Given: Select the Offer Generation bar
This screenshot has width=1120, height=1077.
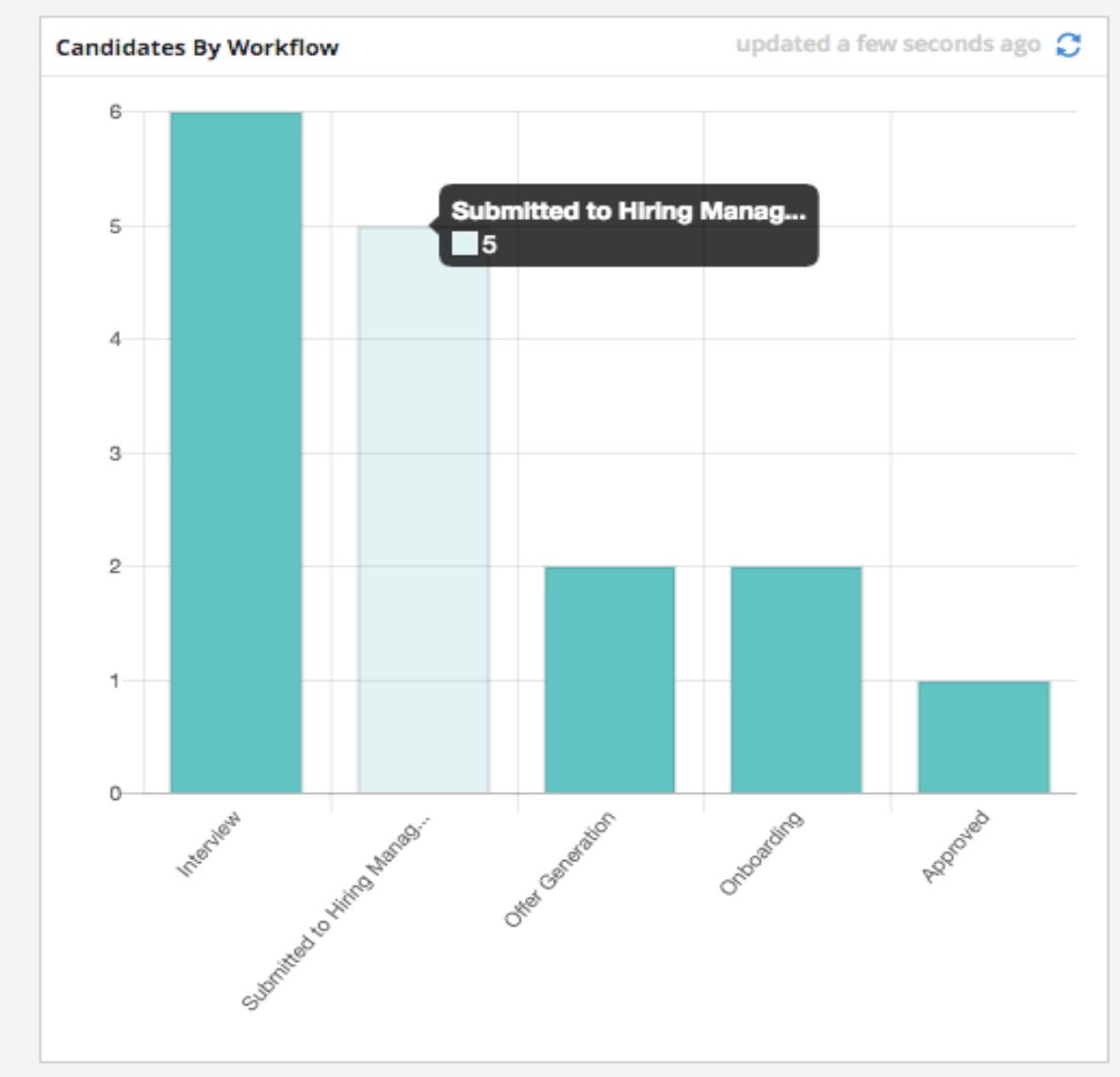Looking at the screenshot, I should point(609,680).
